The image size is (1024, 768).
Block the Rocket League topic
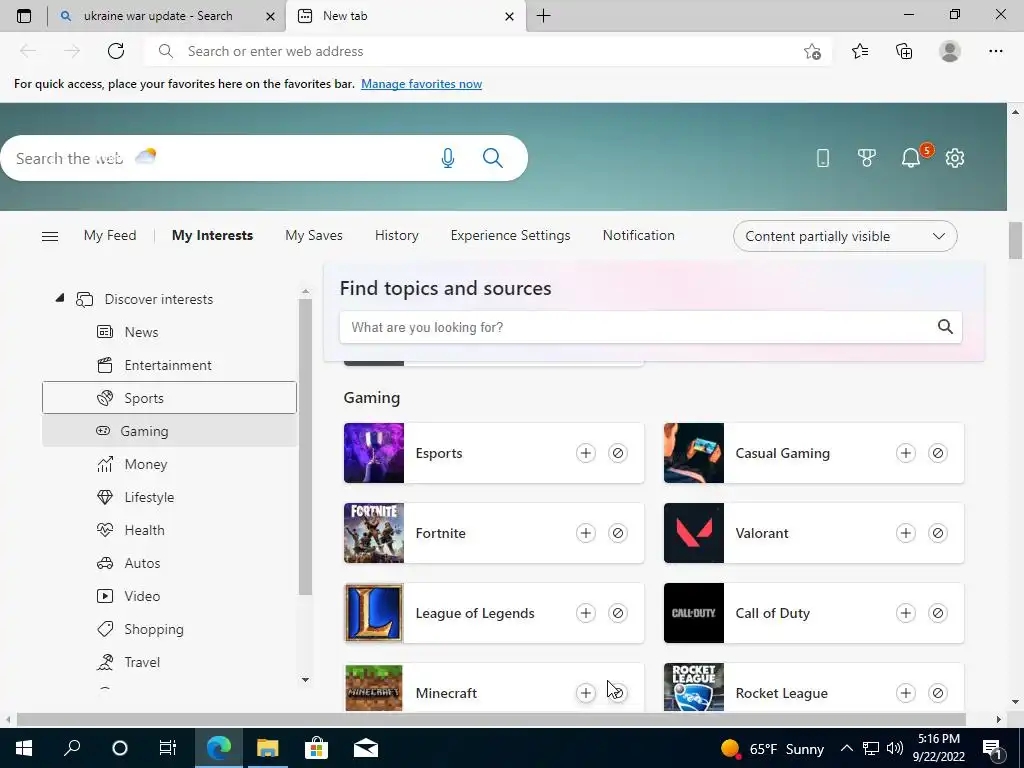click(938, 693)
